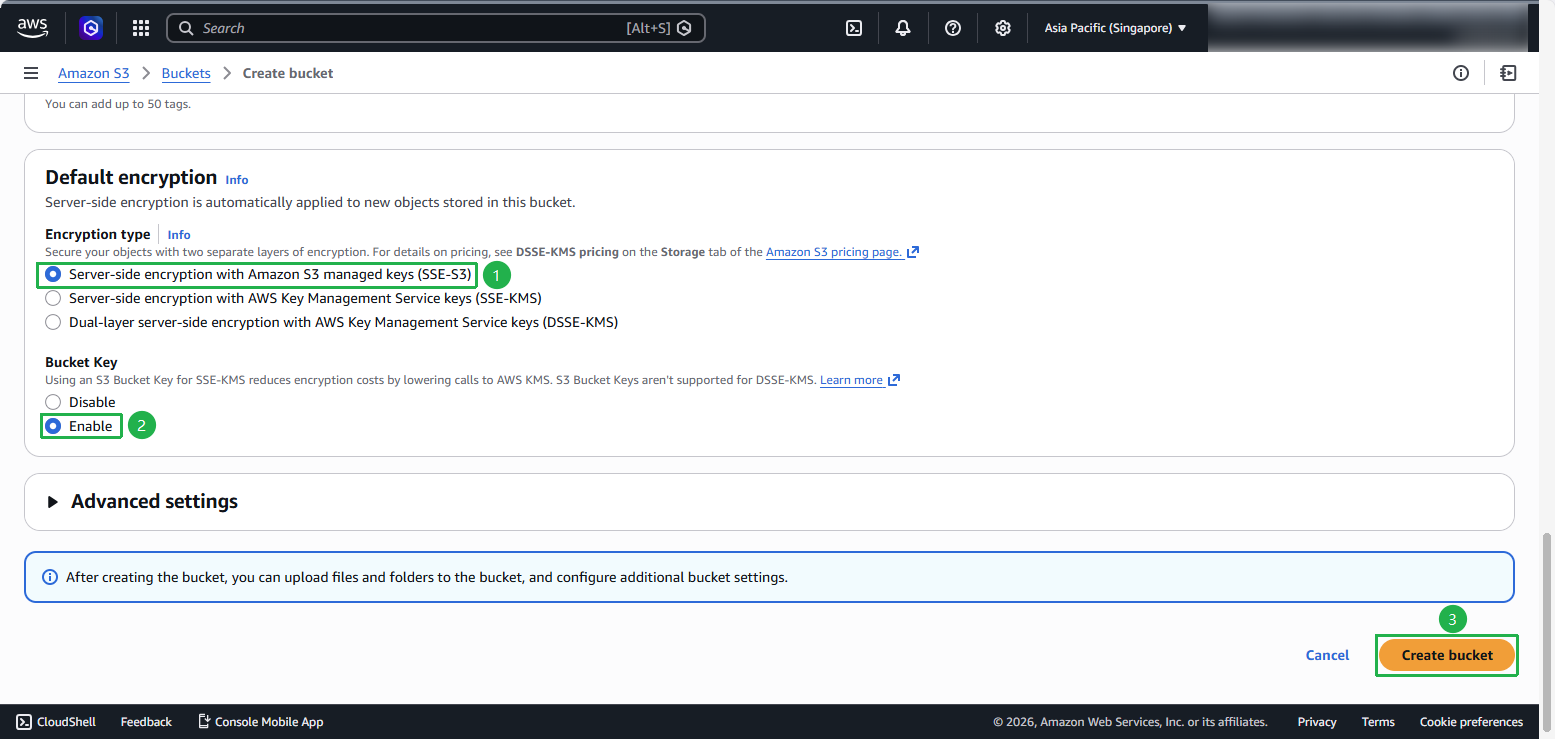
Task: Open the Amazon S3 pricing page link
Action: coord(834,252)
